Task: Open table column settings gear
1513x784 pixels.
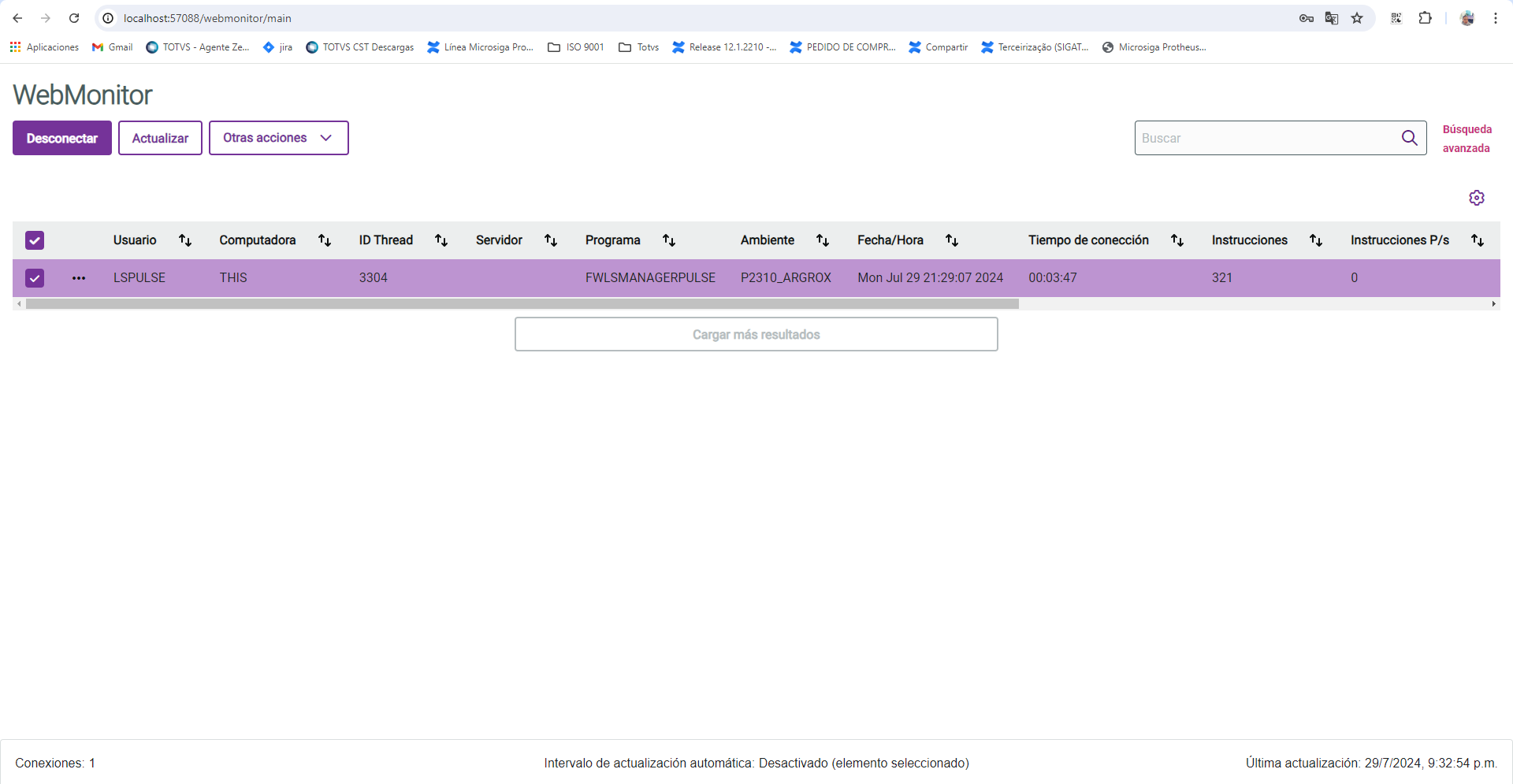Action: [x=1477, y=198]
